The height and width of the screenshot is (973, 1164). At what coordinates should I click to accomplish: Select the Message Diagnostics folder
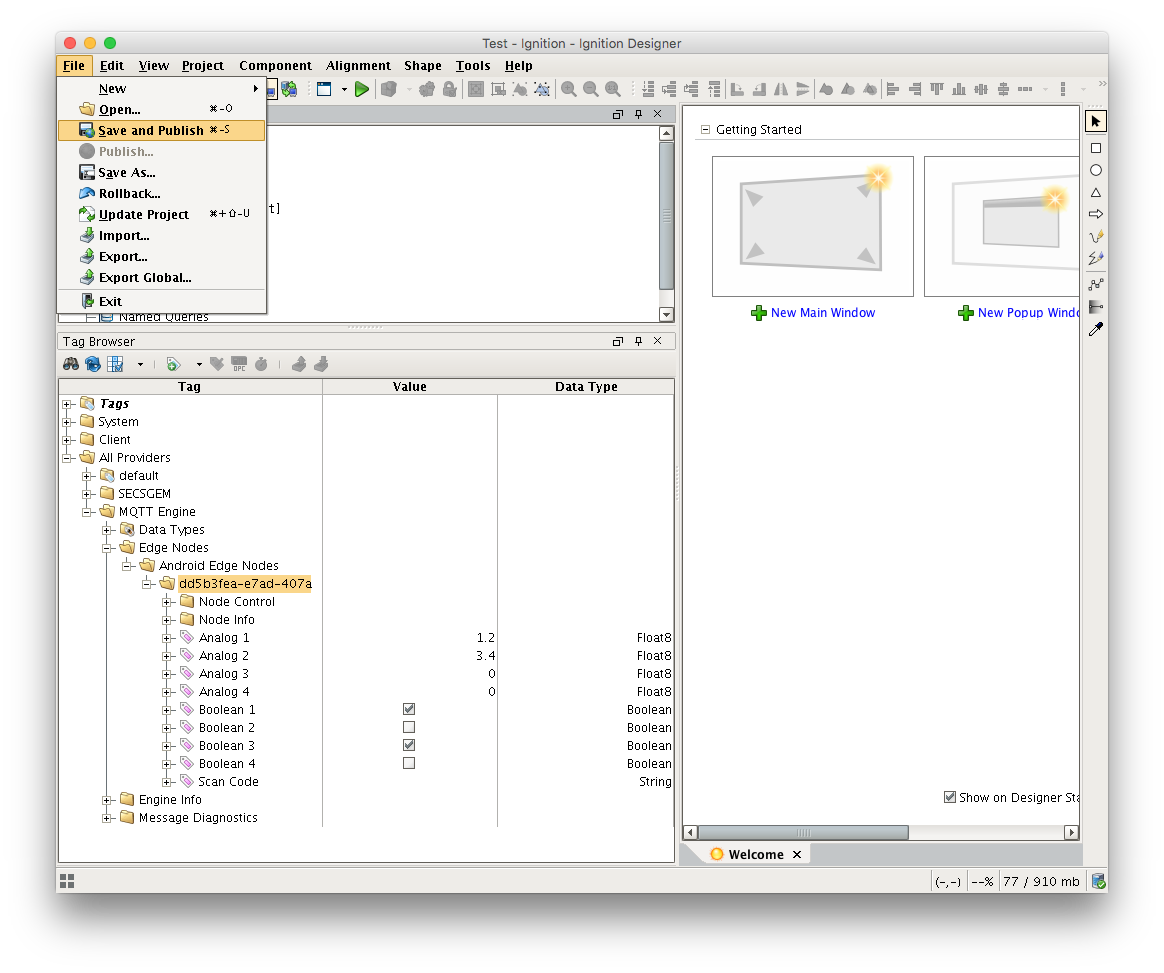198,818
